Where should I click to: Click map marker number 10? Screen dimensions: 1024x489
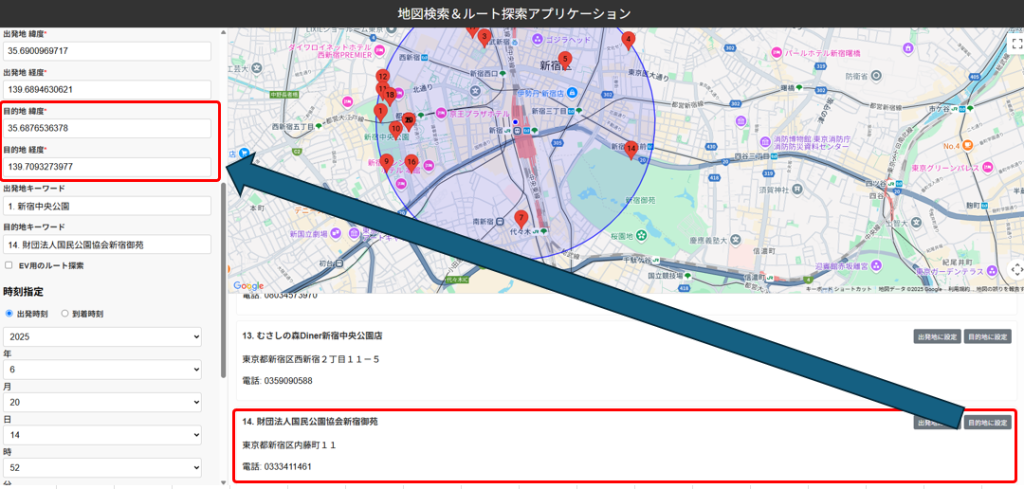pos(395,130)
